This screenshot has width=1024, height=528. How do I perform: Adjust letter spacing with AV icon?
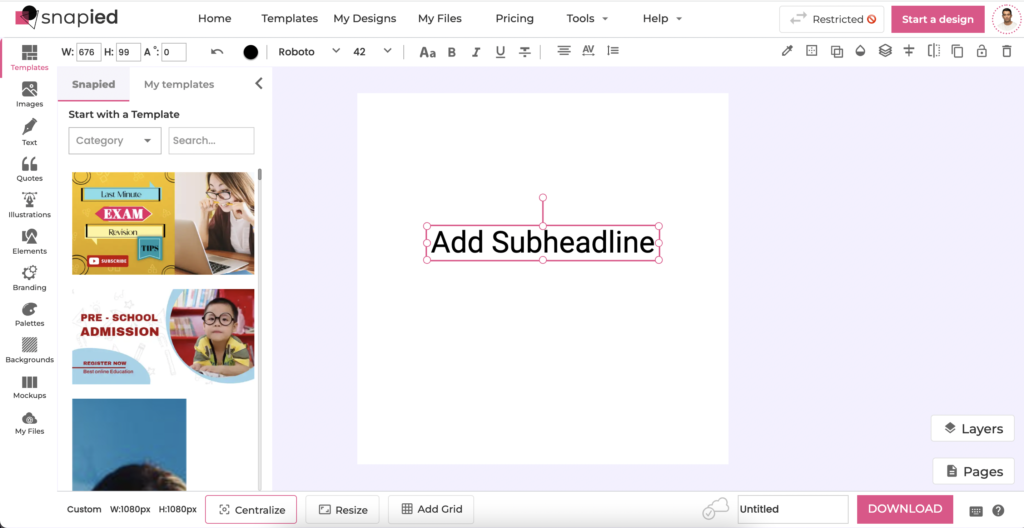pos(588,50)
